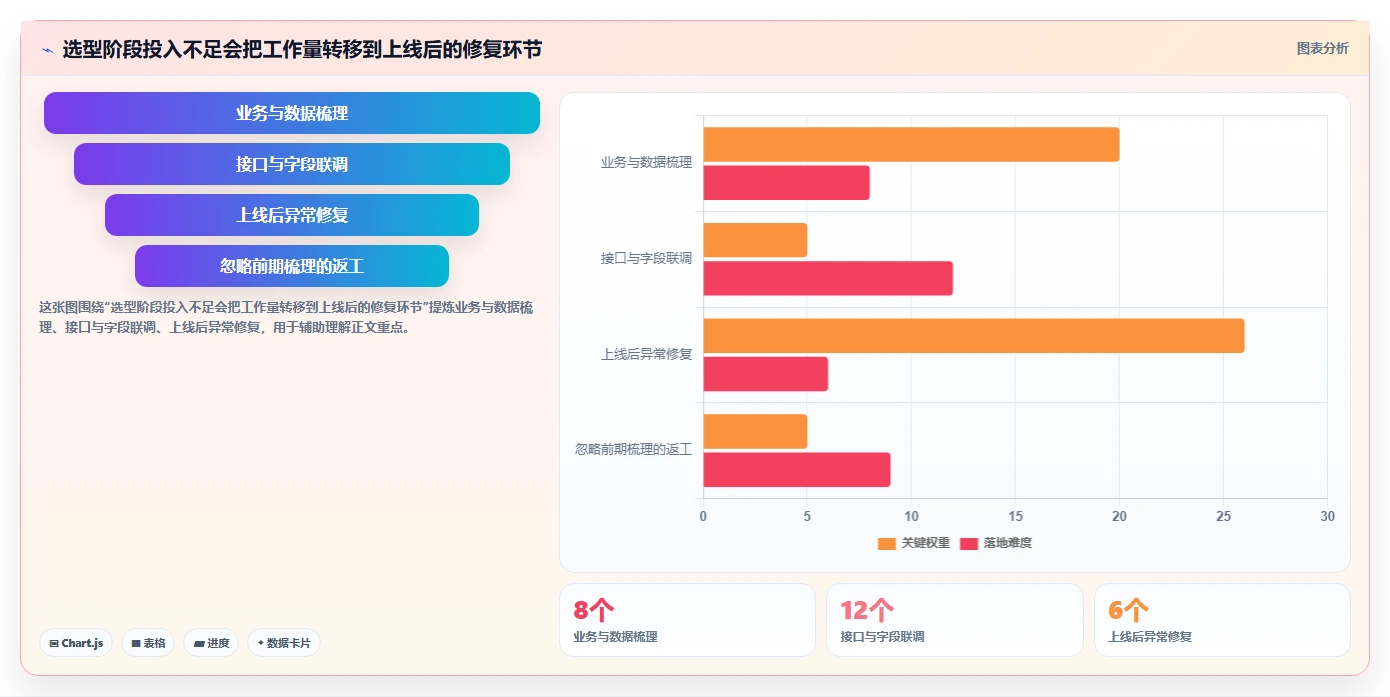1390x697 pixels.
Task: Click the orange bar for 业务与数据梳理
Action: tap(911, 144)
